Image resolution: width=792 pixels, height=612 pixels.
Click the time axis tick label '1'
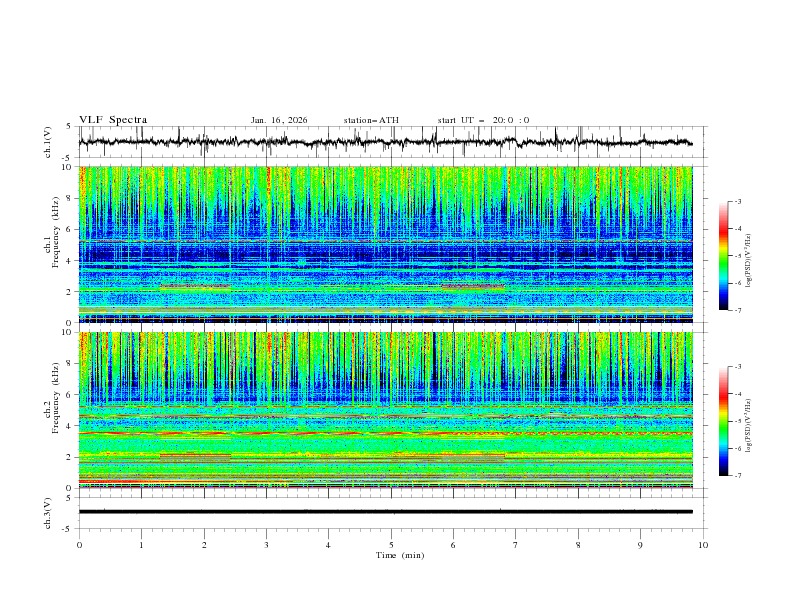pos(141,545)
